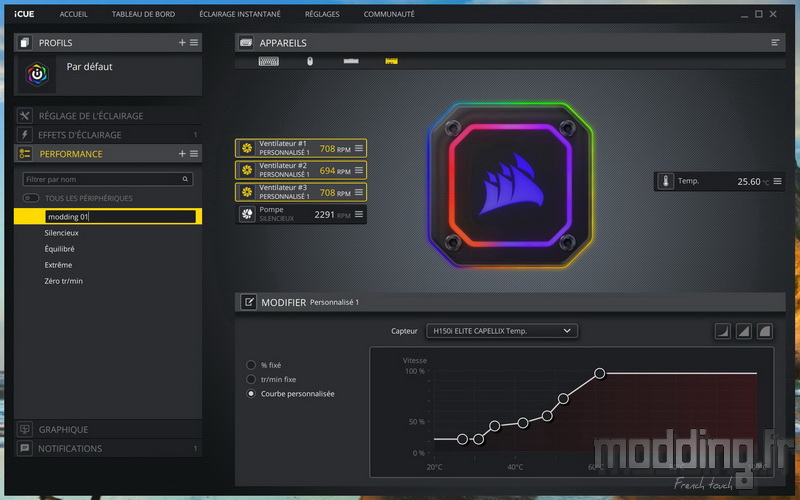The image size is (800, 500).
Task: Click the Temp. thermometer icon
Action: (x=665, y=181)
